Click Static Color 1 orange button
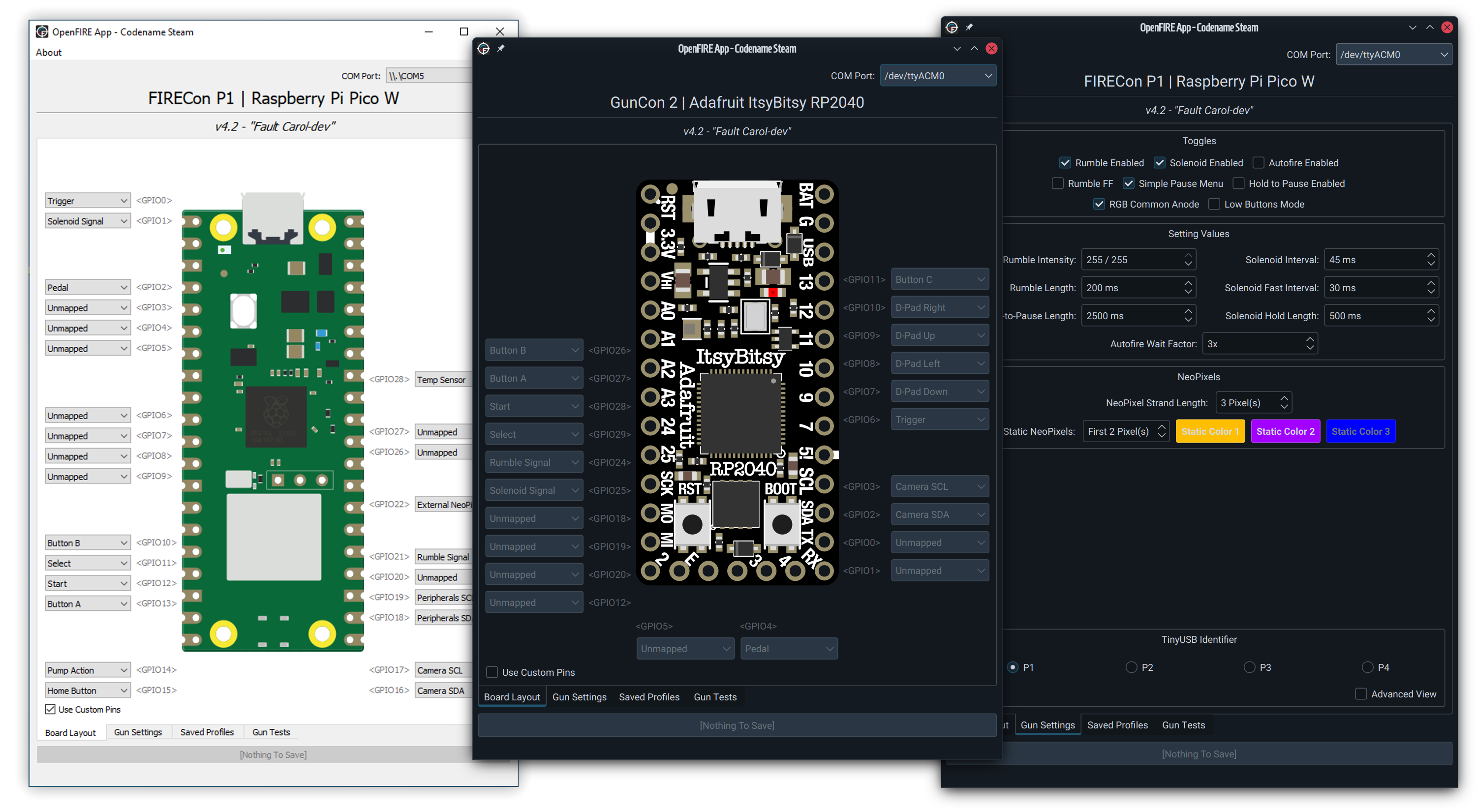1476x812 pixels. tap(1209, 431)
